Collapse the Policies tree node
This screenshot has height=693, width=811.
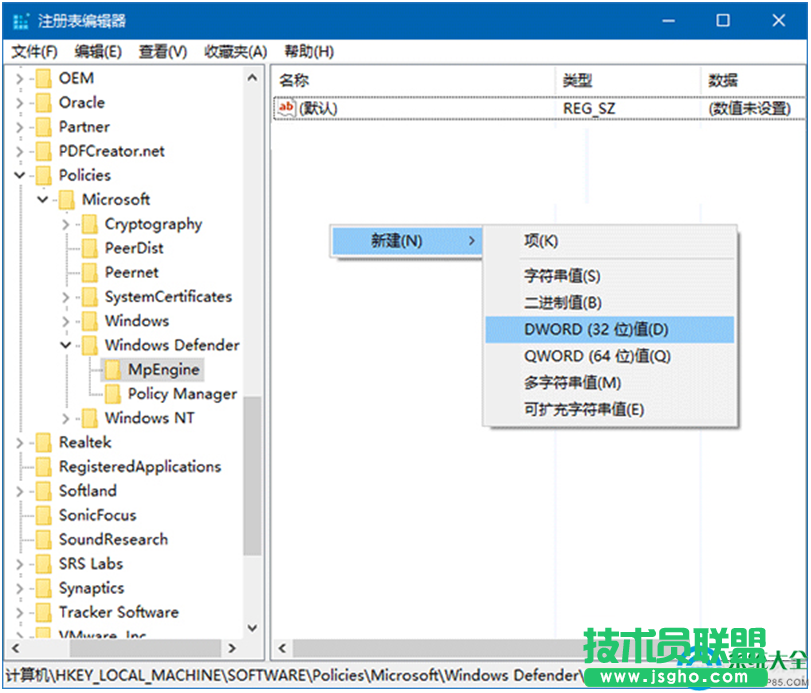(x=19, y=176)
